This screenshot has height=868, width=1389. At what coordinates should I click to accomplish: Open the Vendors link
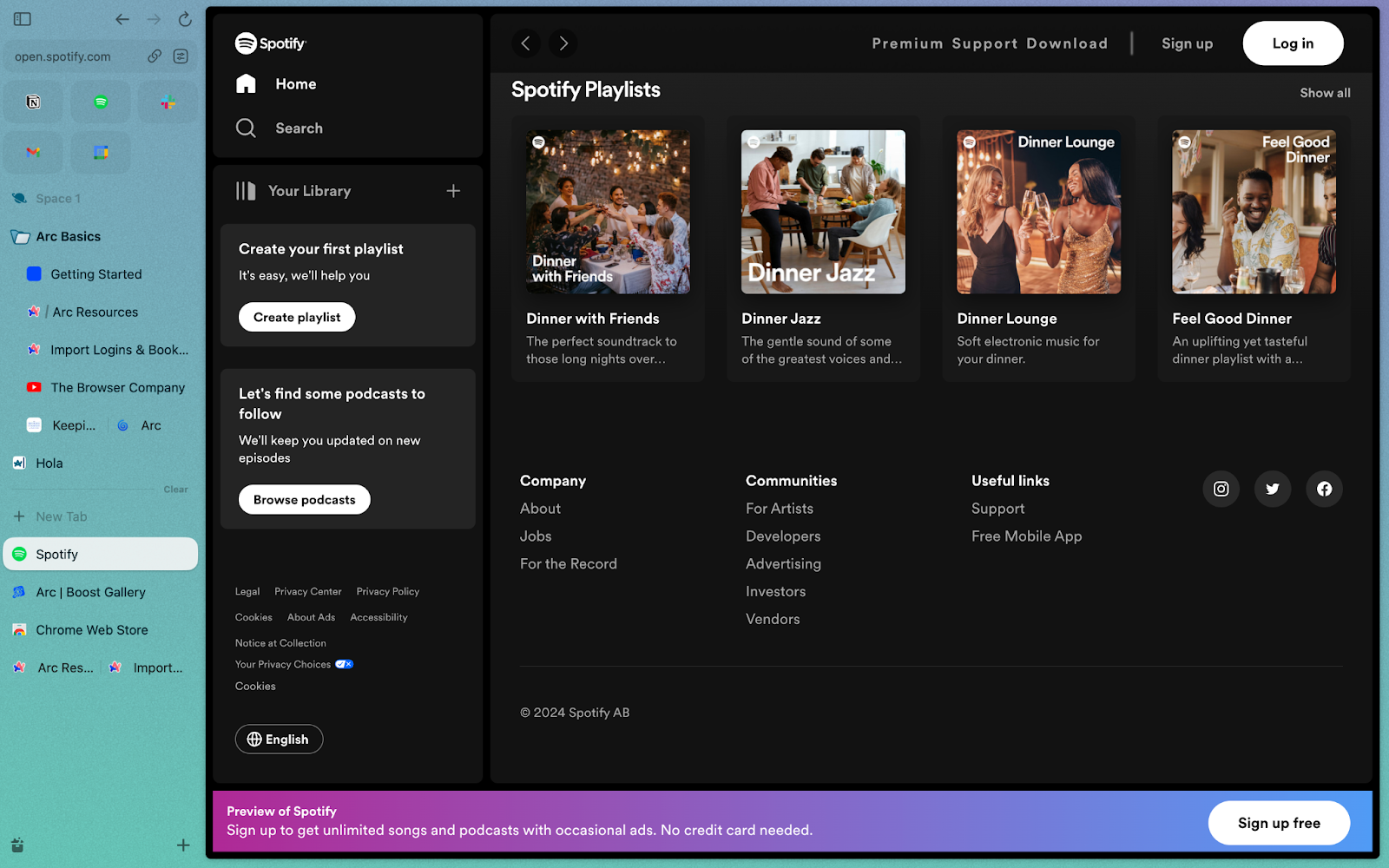pos(773,619)
